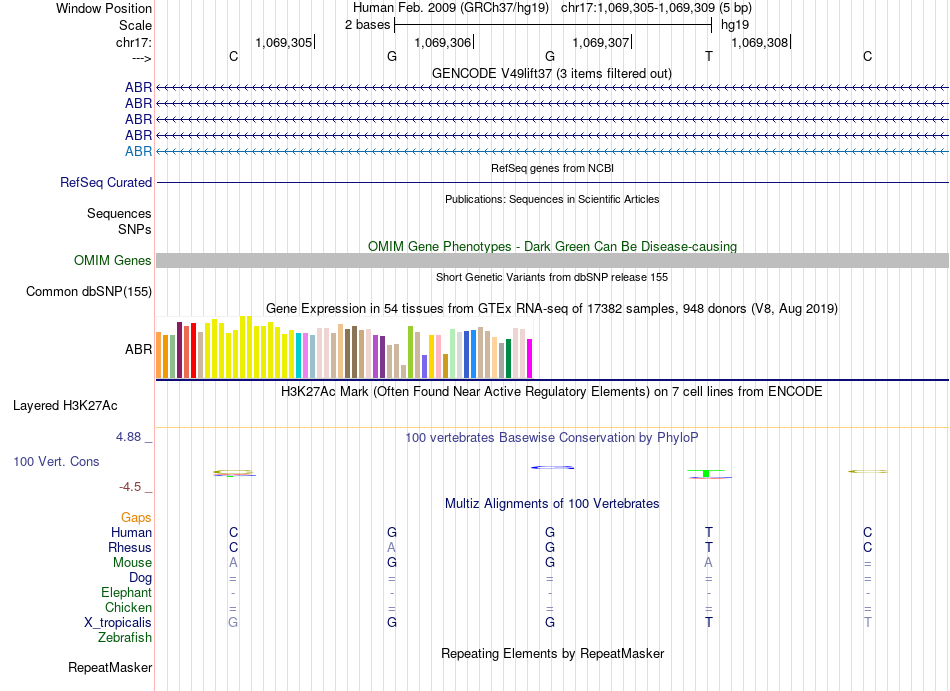Click the dark green bar in GTEx chart
950x691 pixels.
tap(508, 359)
